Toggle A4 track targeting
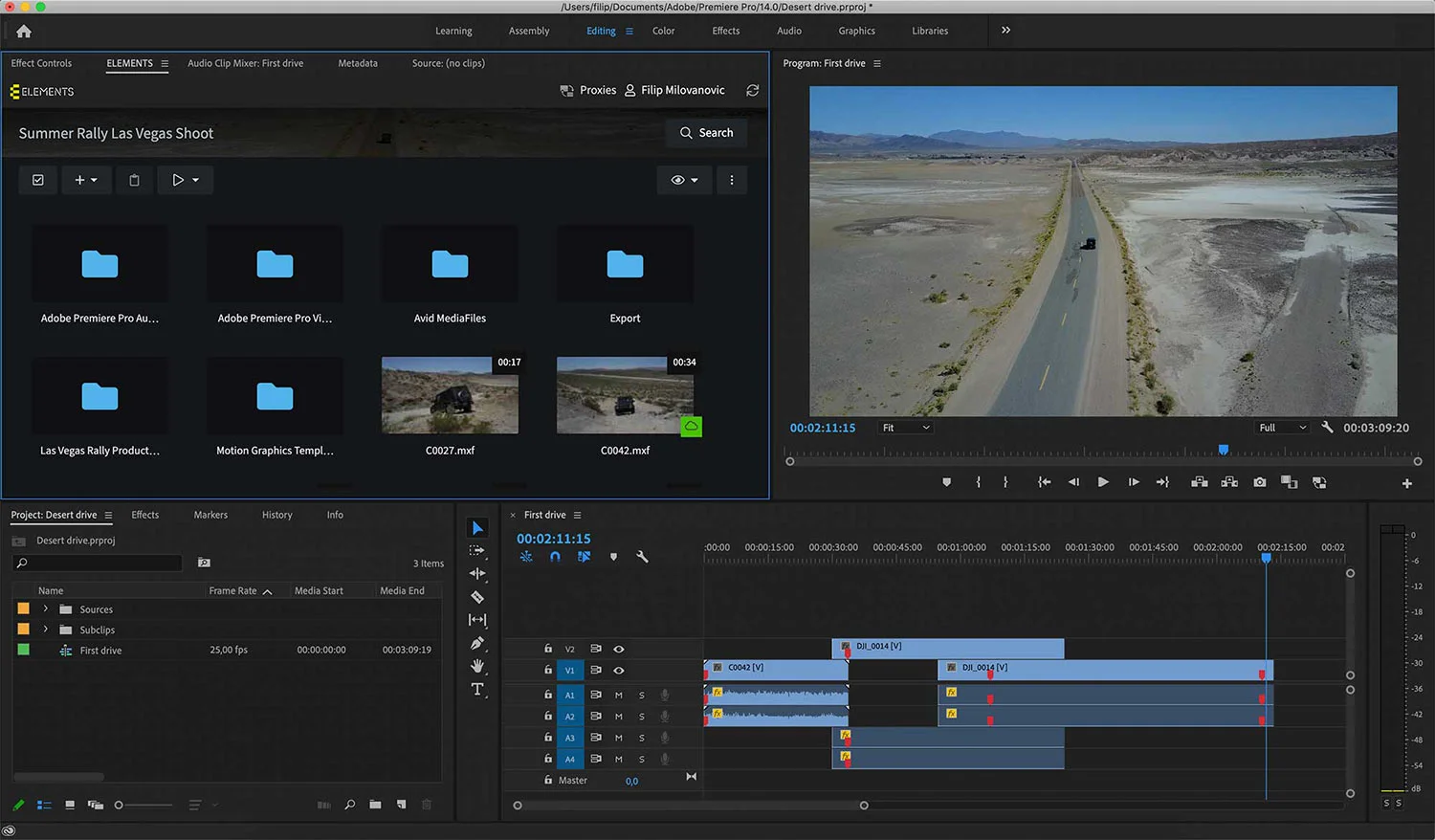Viewport: 1435px width, 840px height. (570, 760)
